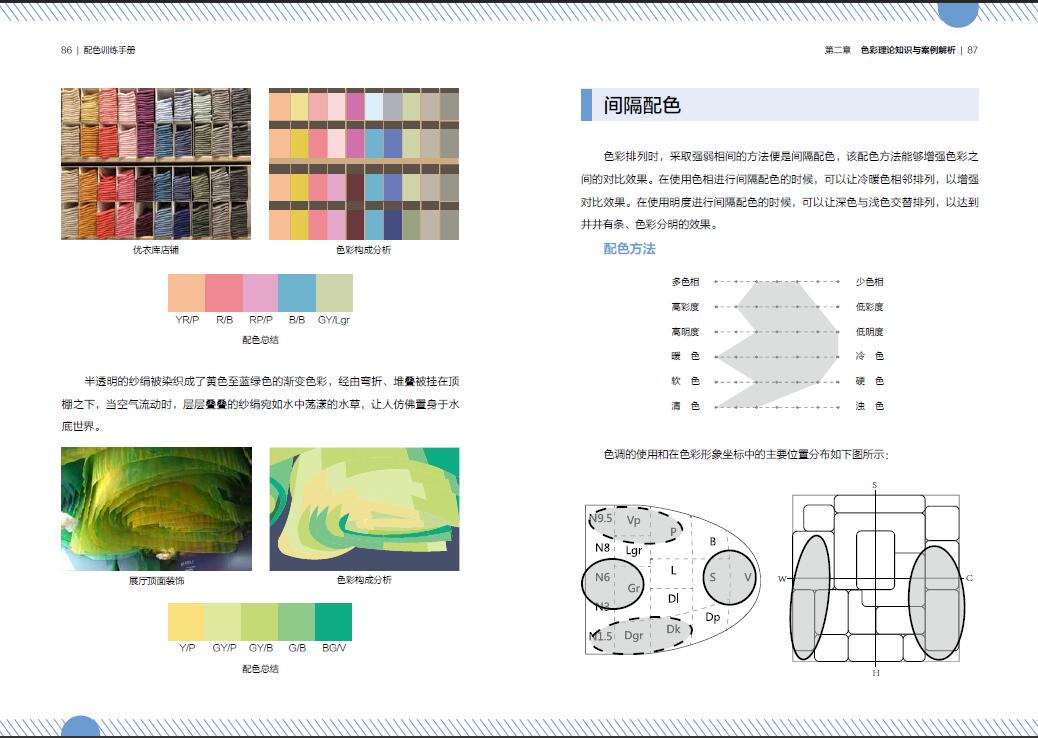Click the YR/P orange color swatch

(x=186, y=293)
